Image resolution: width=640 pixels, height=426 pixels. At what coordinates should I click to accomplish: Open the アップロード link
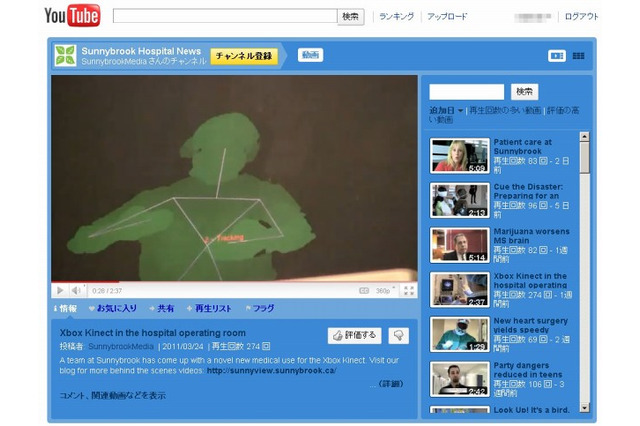point(447,16)
